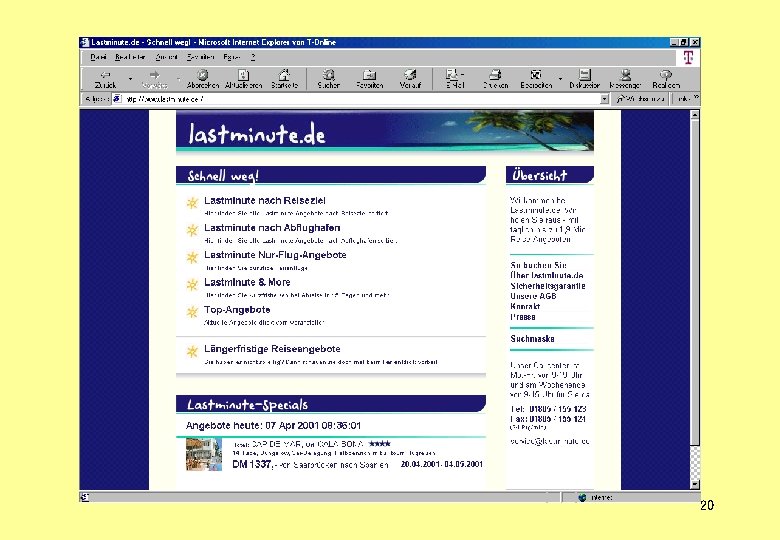Click sun icon beside Lastminute nach Reiseziel
The height and width of the screenshot is (540, 780).
pyautogui.click(x=192, y=203)
